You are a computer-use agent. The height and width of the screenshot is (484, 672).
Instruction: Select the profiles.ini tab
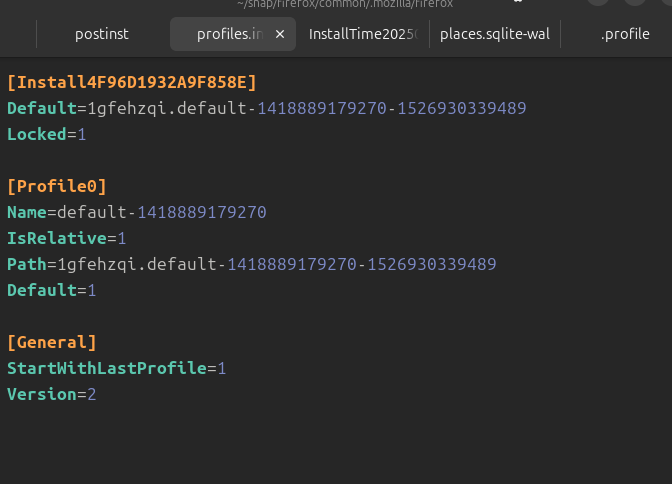point(233,34)
